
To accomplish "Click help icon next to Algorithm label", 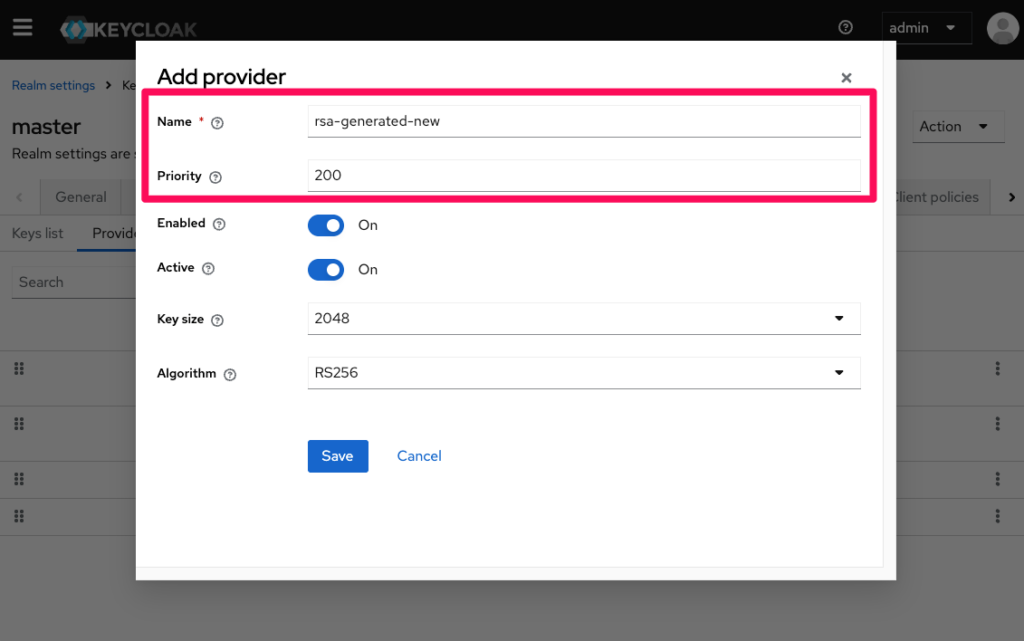I will 230,374.
